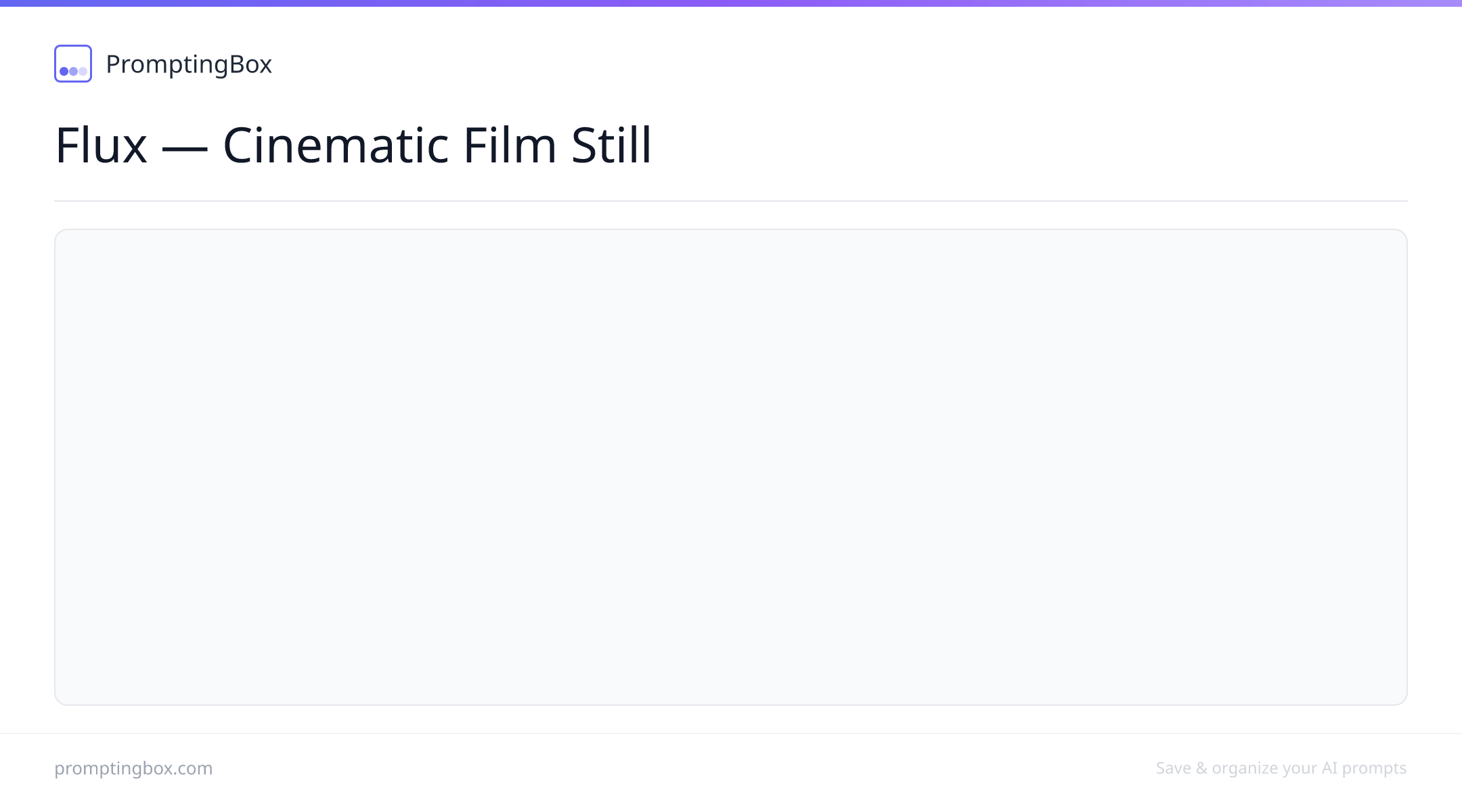Click the middle purple dot in logo

pos(73,71)
